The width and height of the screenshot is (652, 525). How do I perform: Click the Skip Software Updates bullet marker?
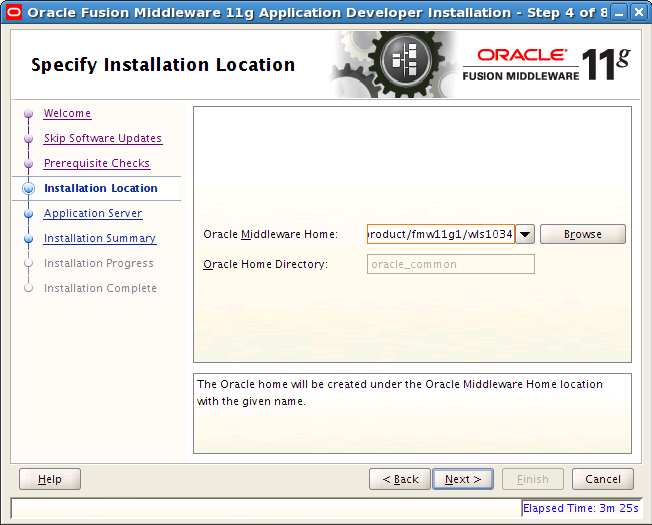click(x=28, y=138)
